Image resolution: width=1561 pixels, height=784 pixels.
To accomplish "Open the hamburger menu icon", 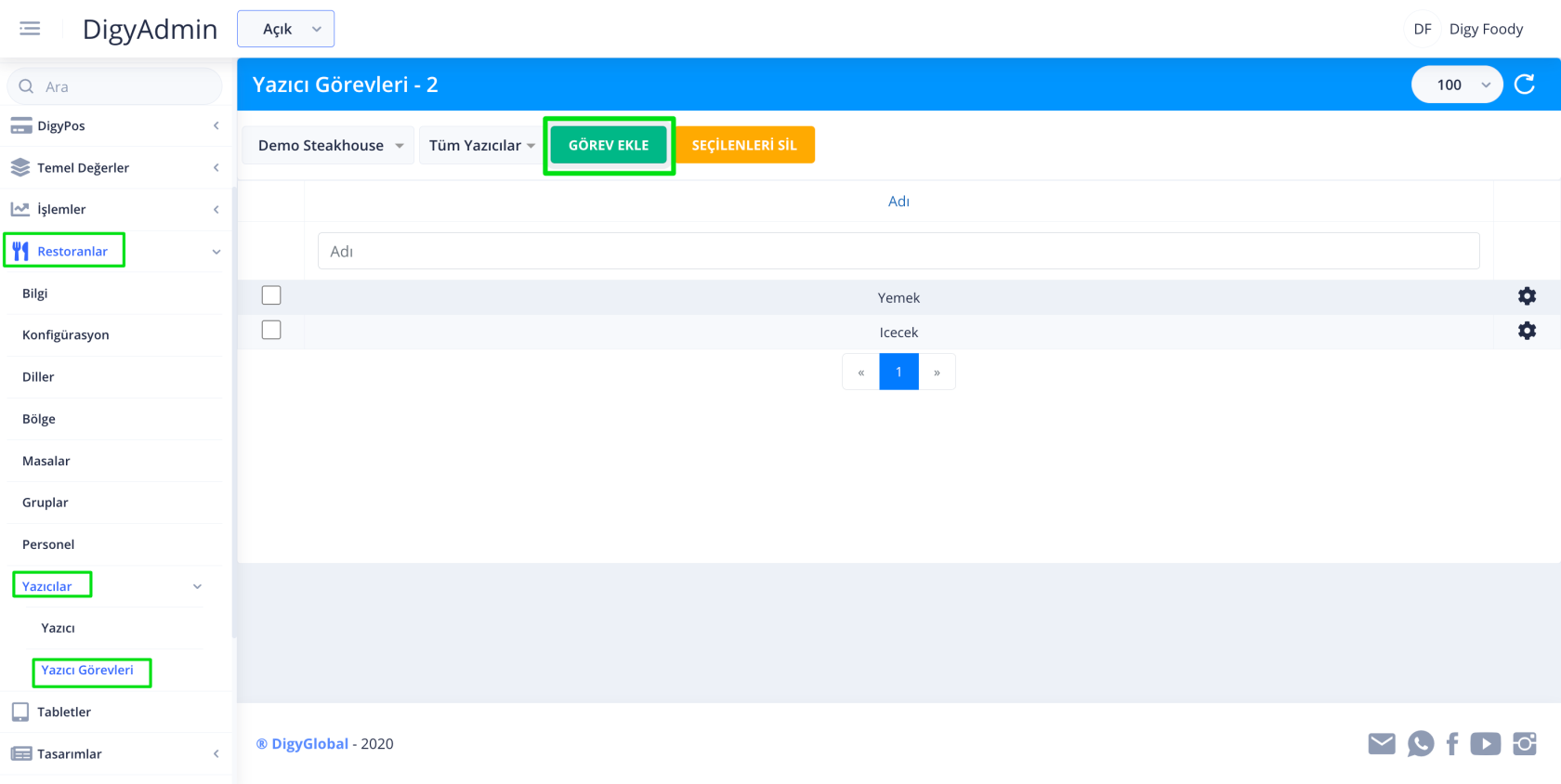I will tap(30, 29).
